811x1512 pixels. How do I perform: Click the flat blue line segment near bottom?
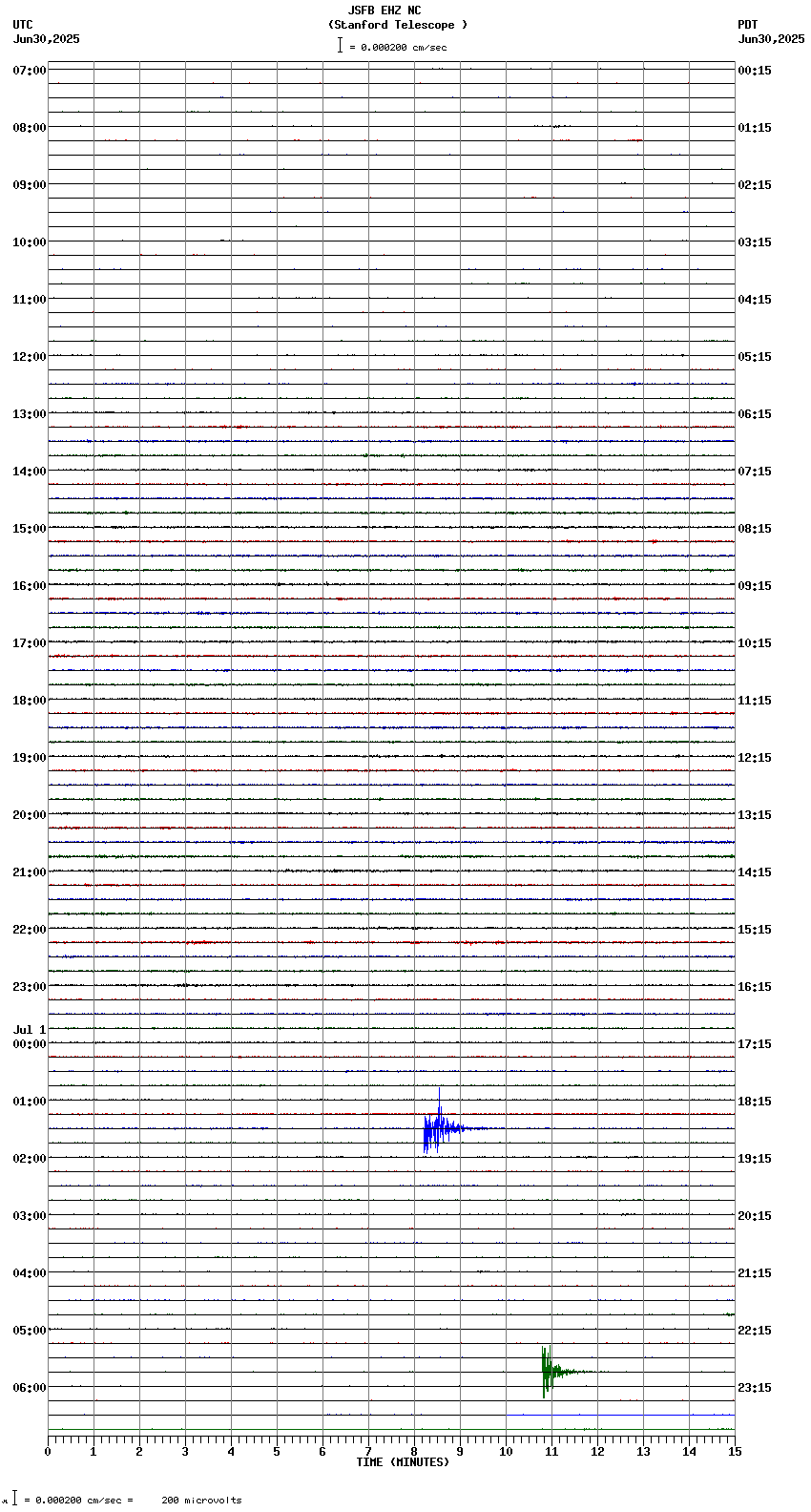620,1415
